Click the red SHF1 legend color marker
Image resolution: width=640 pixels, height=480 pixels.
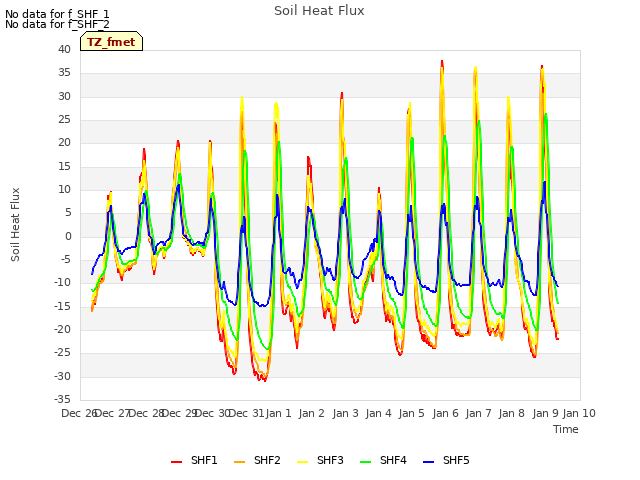pyautogui.click(x=176, y=462)
